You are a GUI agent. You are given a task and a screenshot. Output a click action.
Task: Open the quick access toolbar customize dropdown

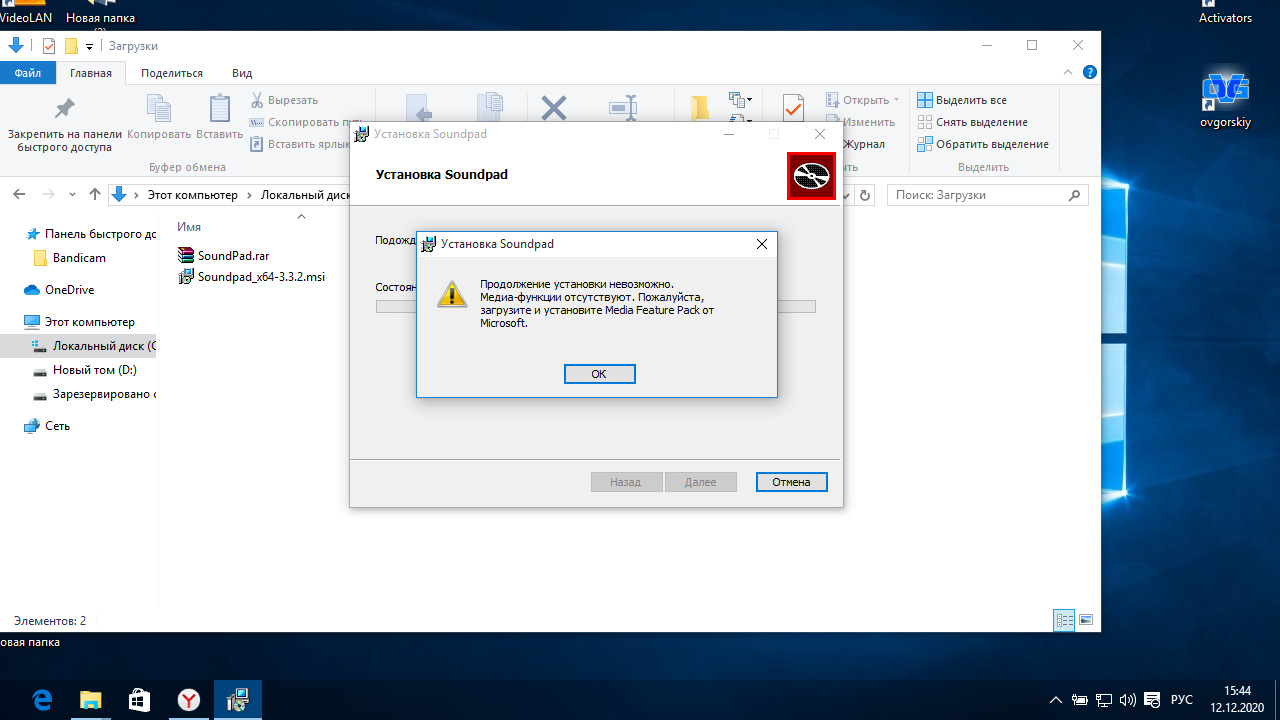(x=89, y=46)
